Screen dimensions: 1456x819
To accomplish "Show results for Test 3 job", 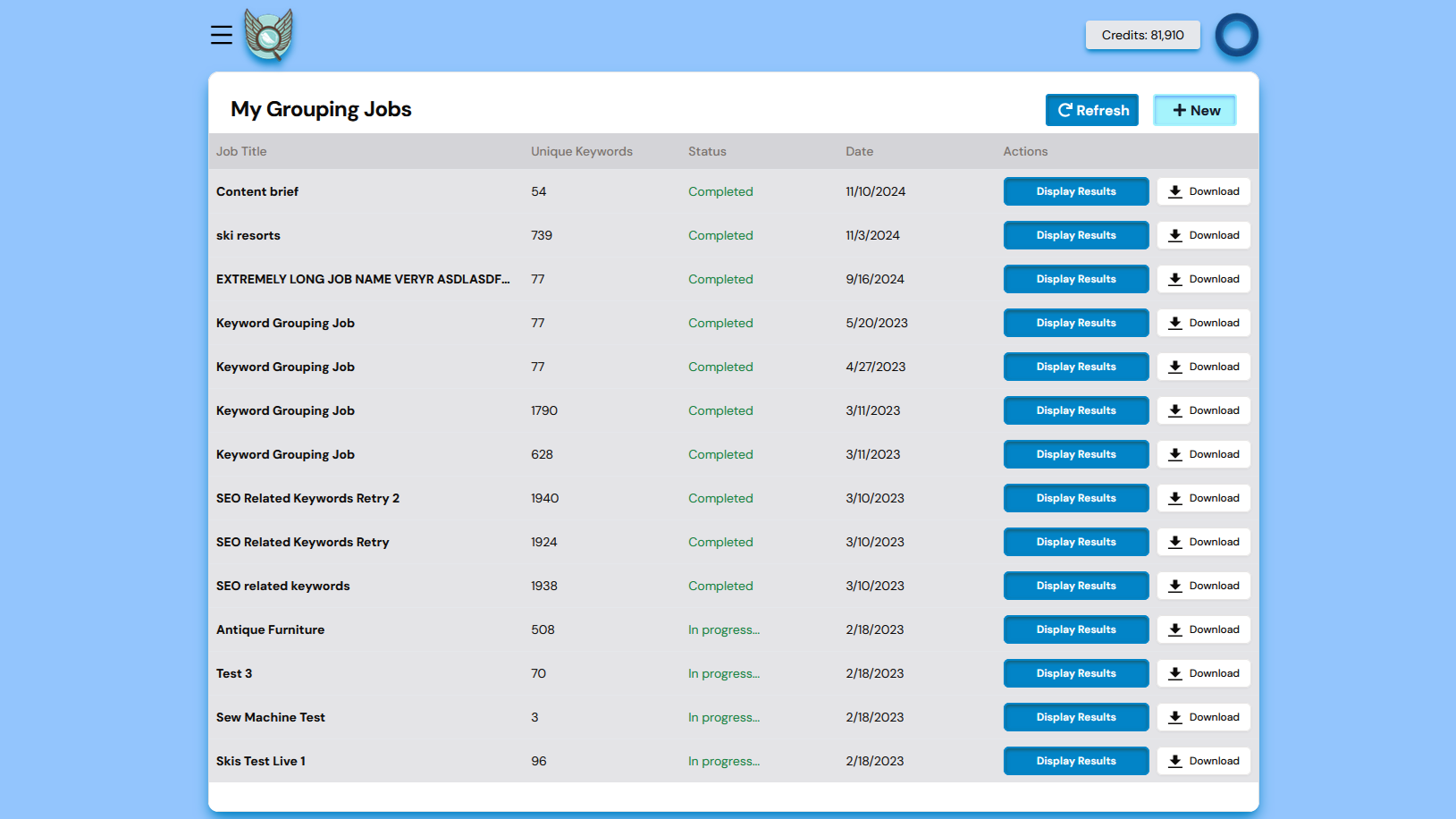I will coord(1075,673).
